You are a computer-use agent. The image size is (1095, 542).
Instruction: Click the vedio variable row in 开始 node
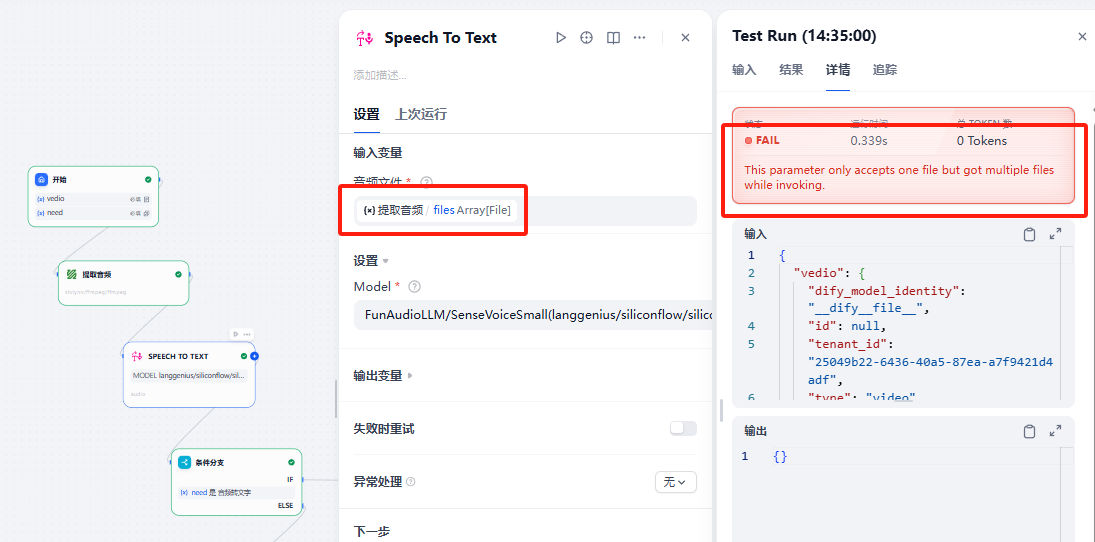94,199
